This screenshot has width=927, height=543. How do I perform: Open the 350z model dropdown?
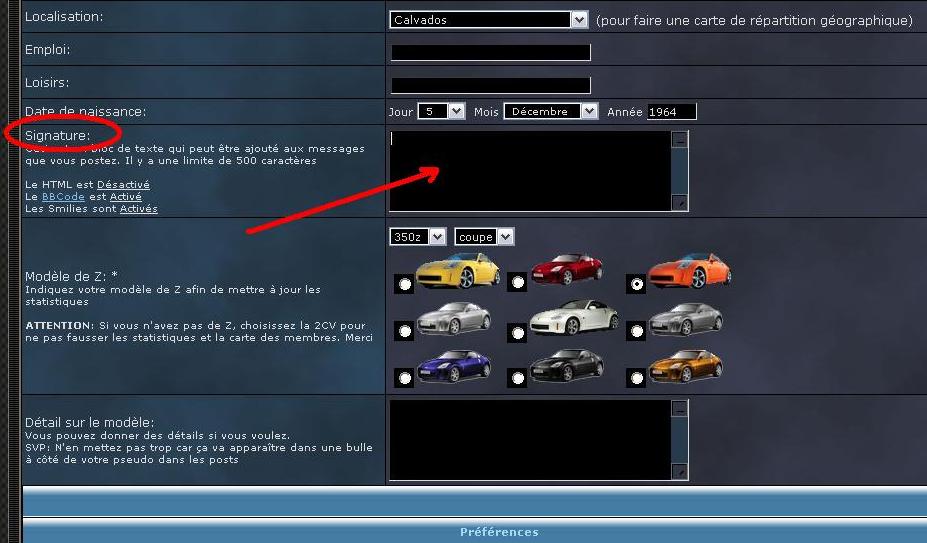(x=418, y=237)
